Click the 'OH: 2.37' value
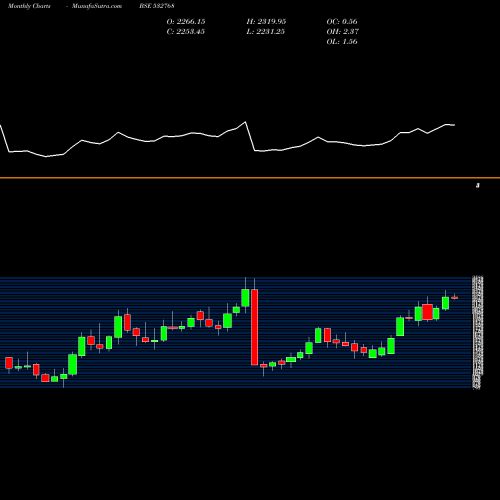500x500 pixels. point(343,31)
